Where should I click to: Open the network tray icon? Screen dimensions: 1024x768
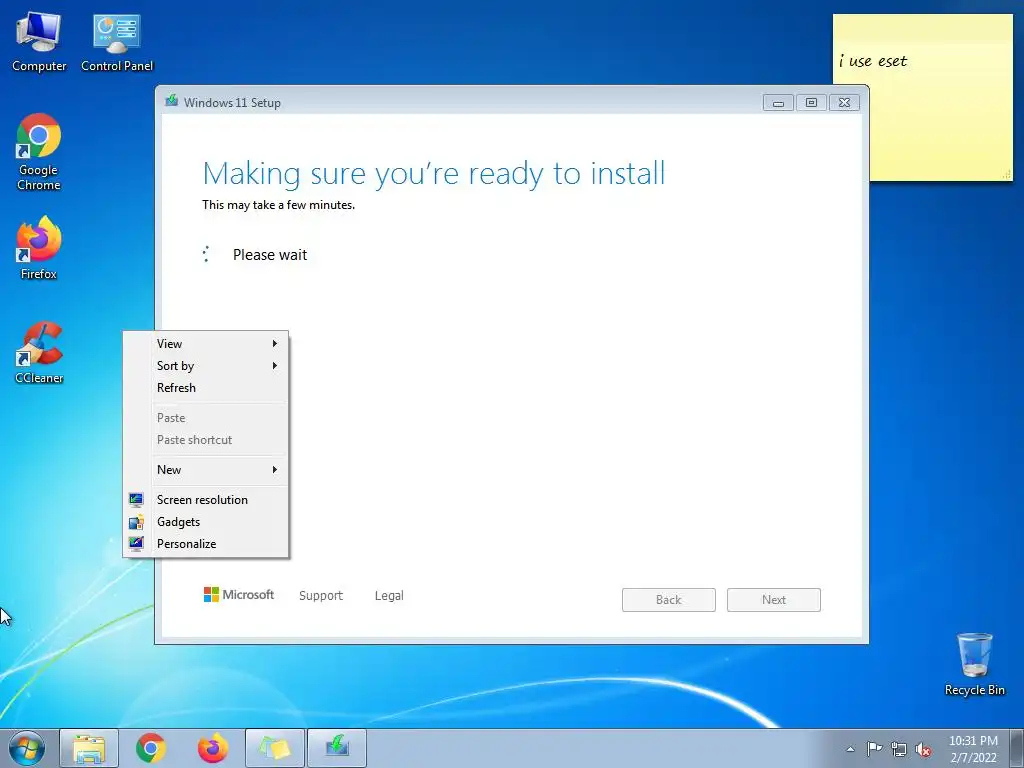899,749
